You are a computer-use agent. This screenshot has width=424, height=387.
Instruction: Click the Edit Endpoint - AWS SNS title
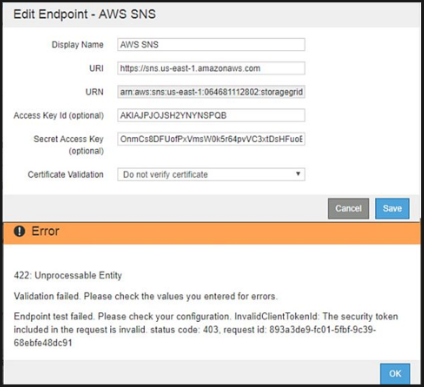85,14
